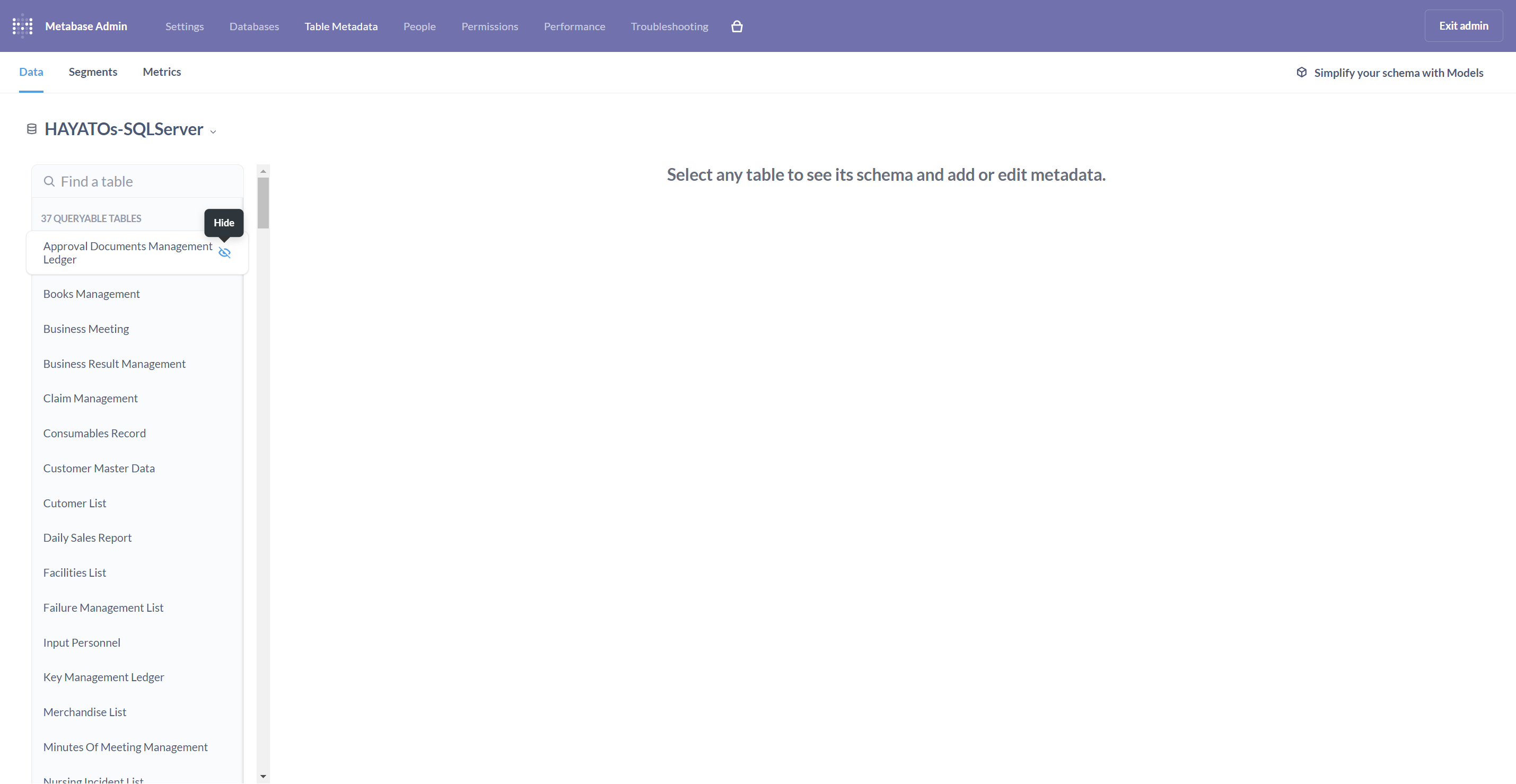Viewport: 1516px width, 784px height.
Task: Click the Metabase logo icon
Action: point(22,26)
